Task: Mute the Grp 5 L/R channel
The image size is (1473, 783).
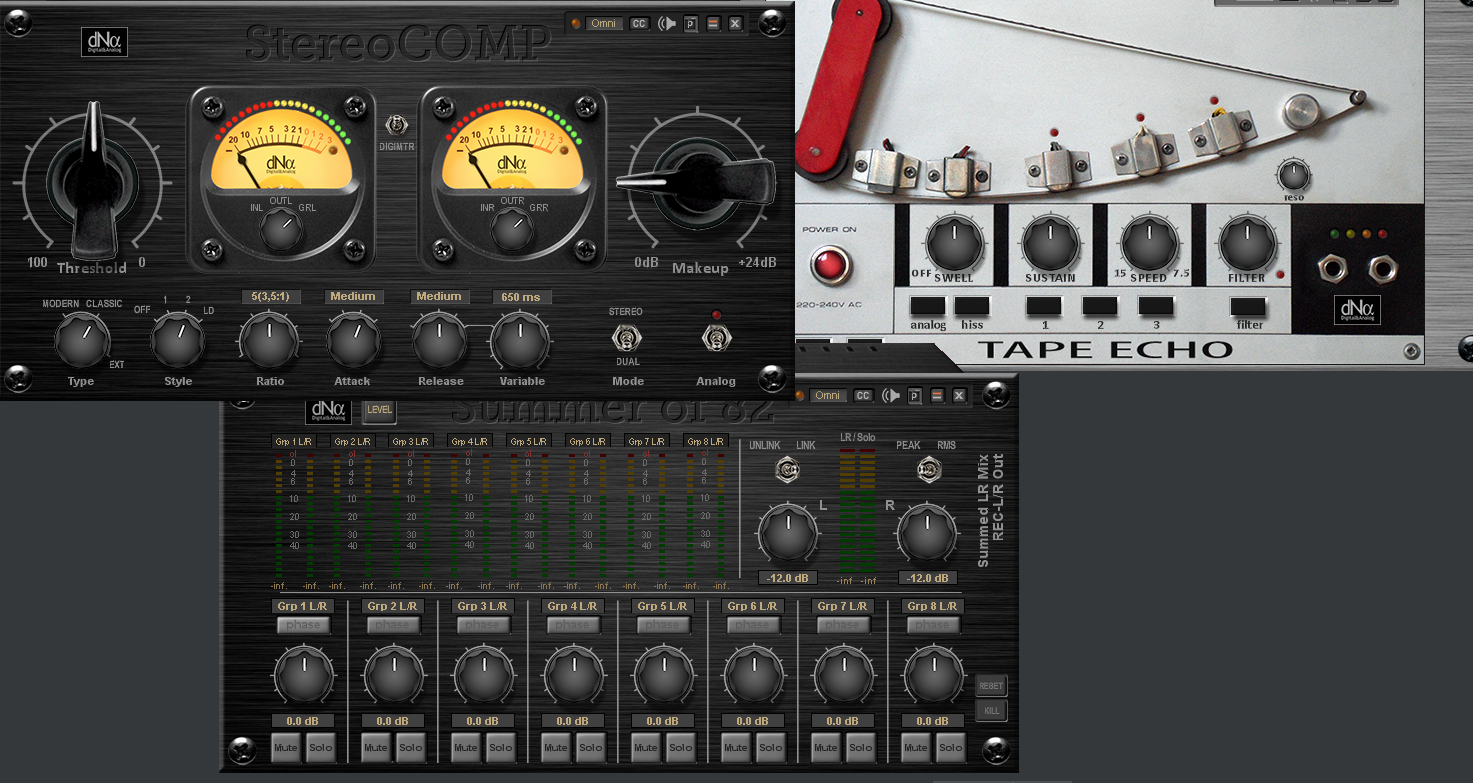Action: (646, 748)
